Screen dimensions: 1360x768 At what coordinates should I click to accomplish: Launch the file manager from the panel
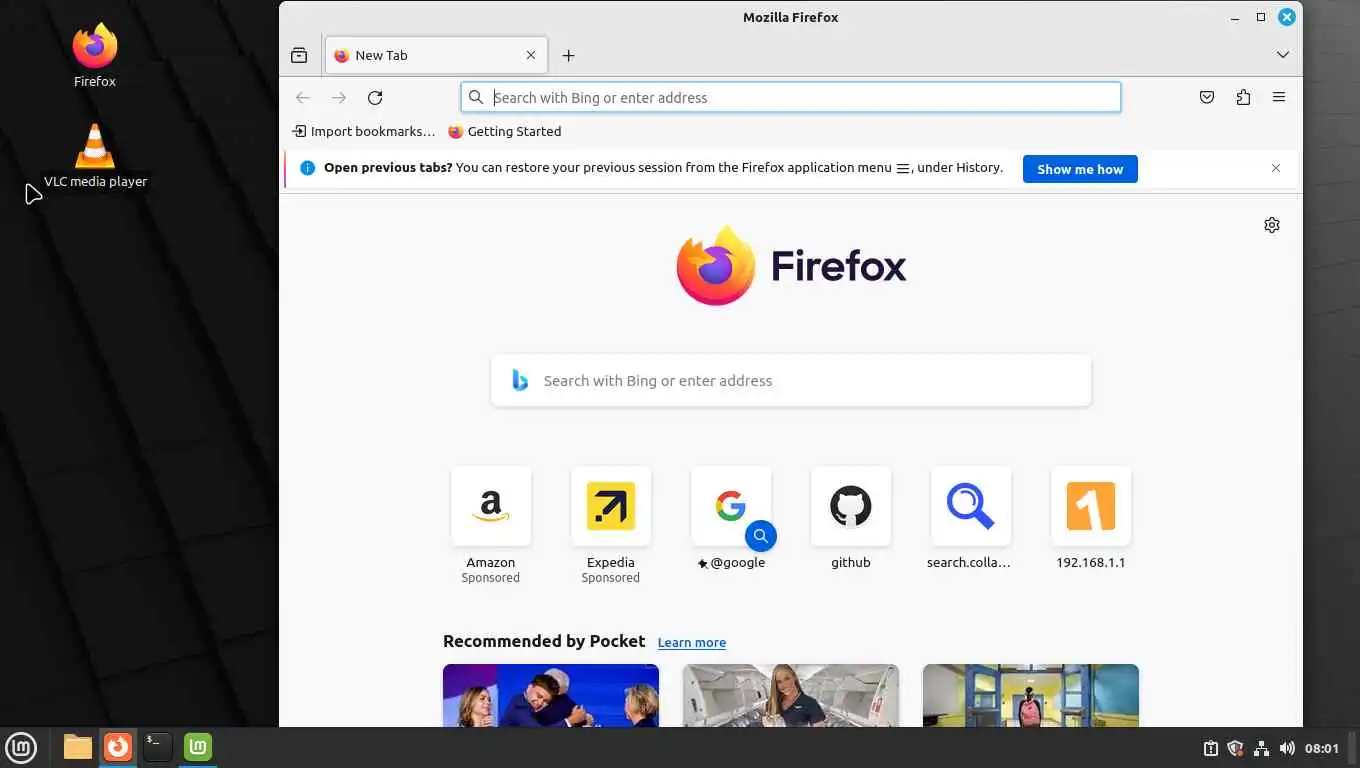78,747
